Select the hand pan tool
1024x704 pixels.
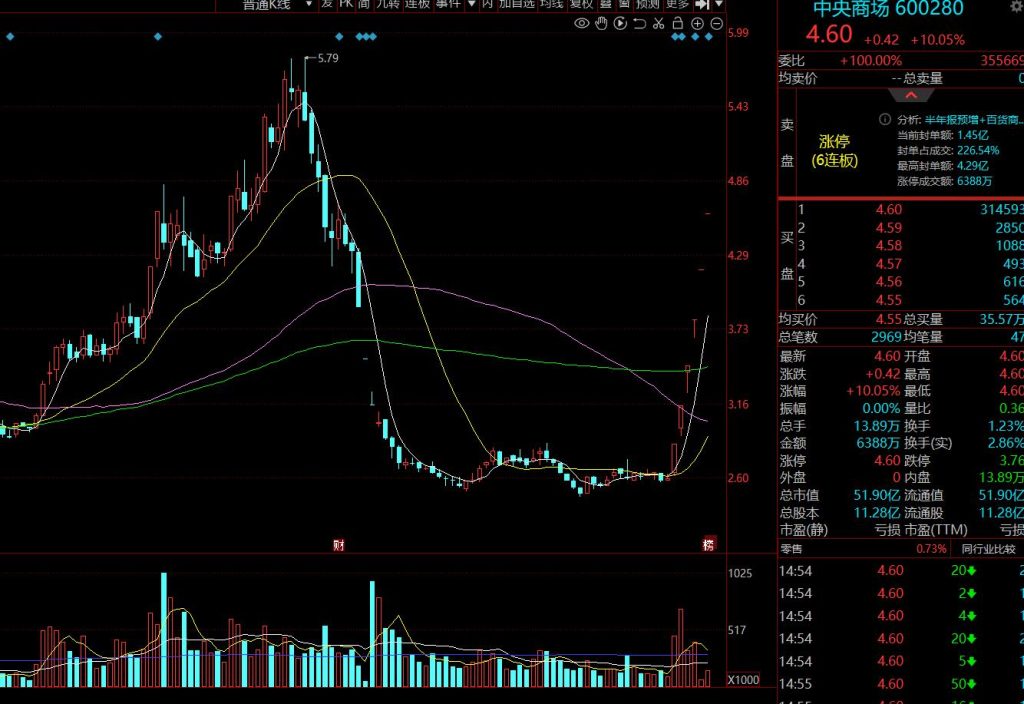(x=601, y=23)
